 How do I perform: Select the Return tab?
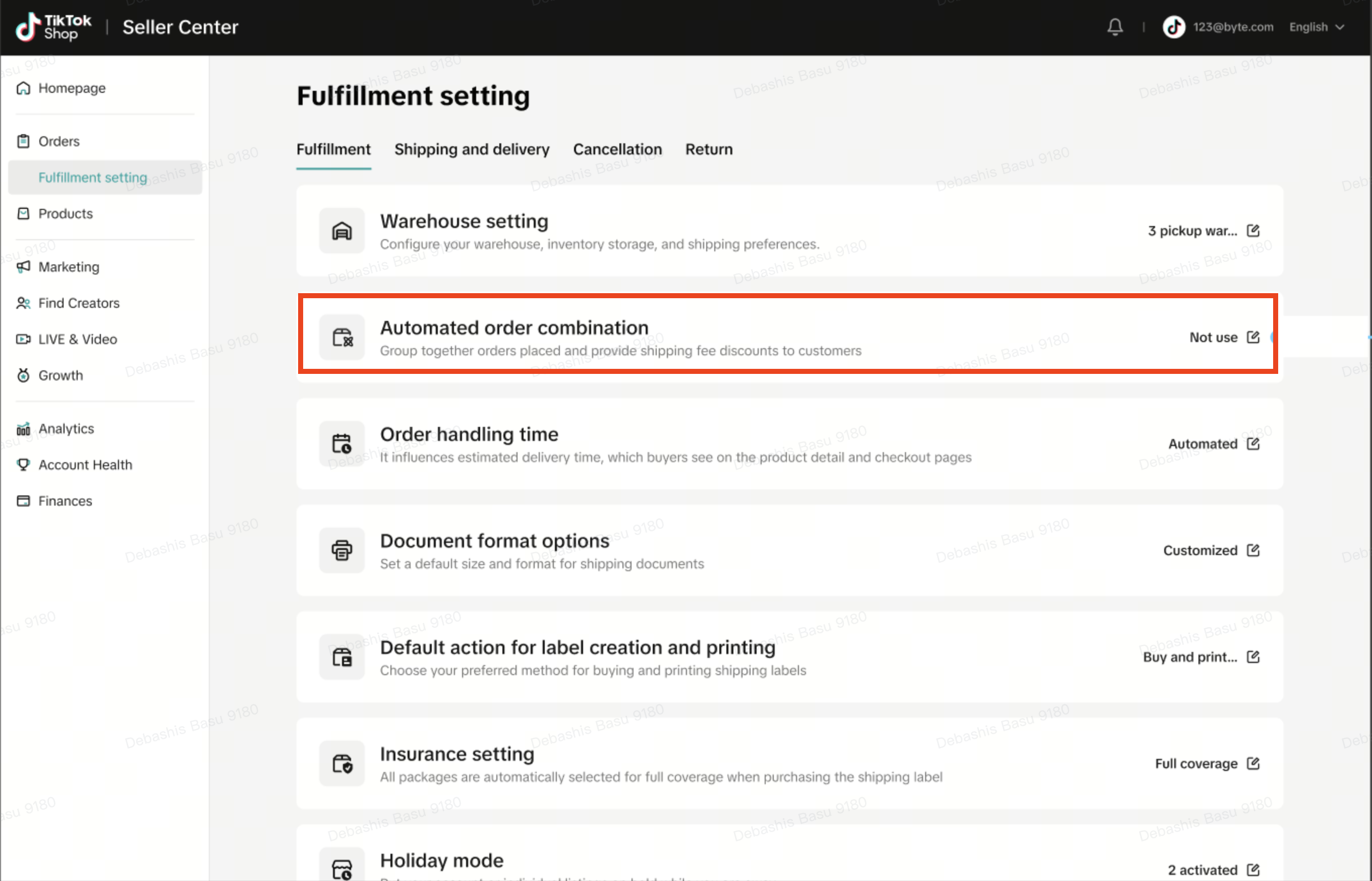[709, 149]
